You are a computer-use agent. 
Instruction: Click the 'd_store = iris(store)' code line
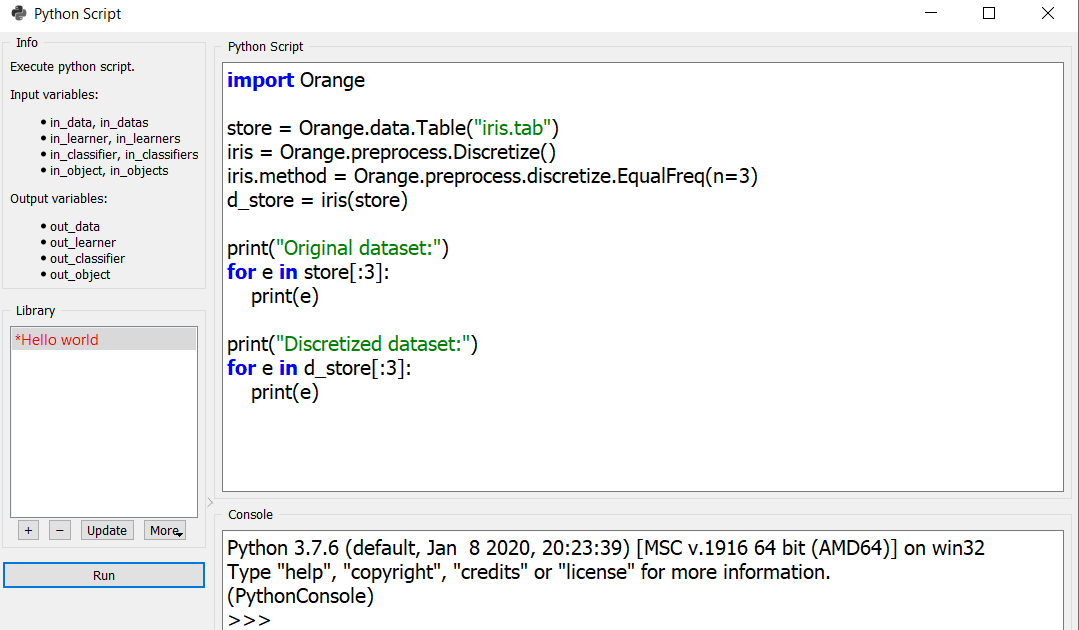coord(318,200)
